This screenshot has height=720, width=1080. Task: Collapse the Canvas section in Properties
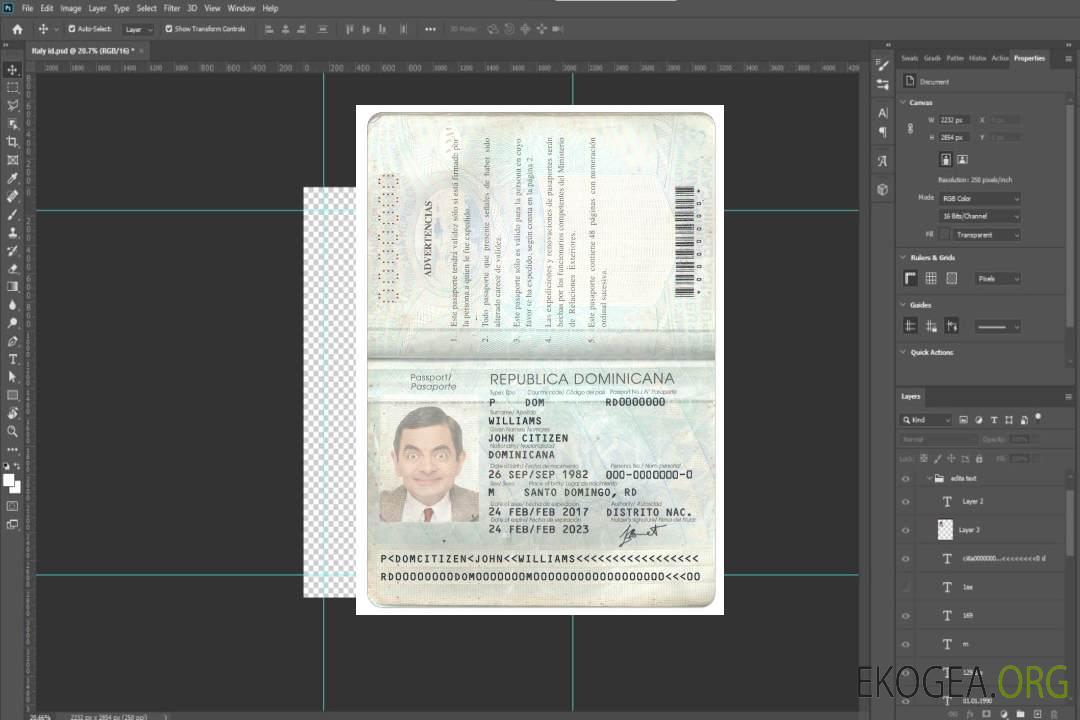click(x=903, y=102)
